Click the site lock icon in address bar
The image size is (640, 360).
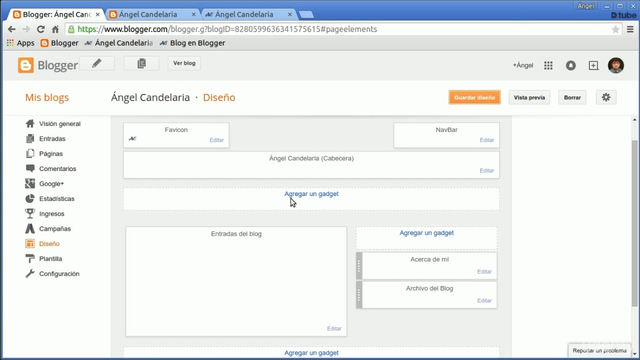pyautogui.click(x=71, y=29)
